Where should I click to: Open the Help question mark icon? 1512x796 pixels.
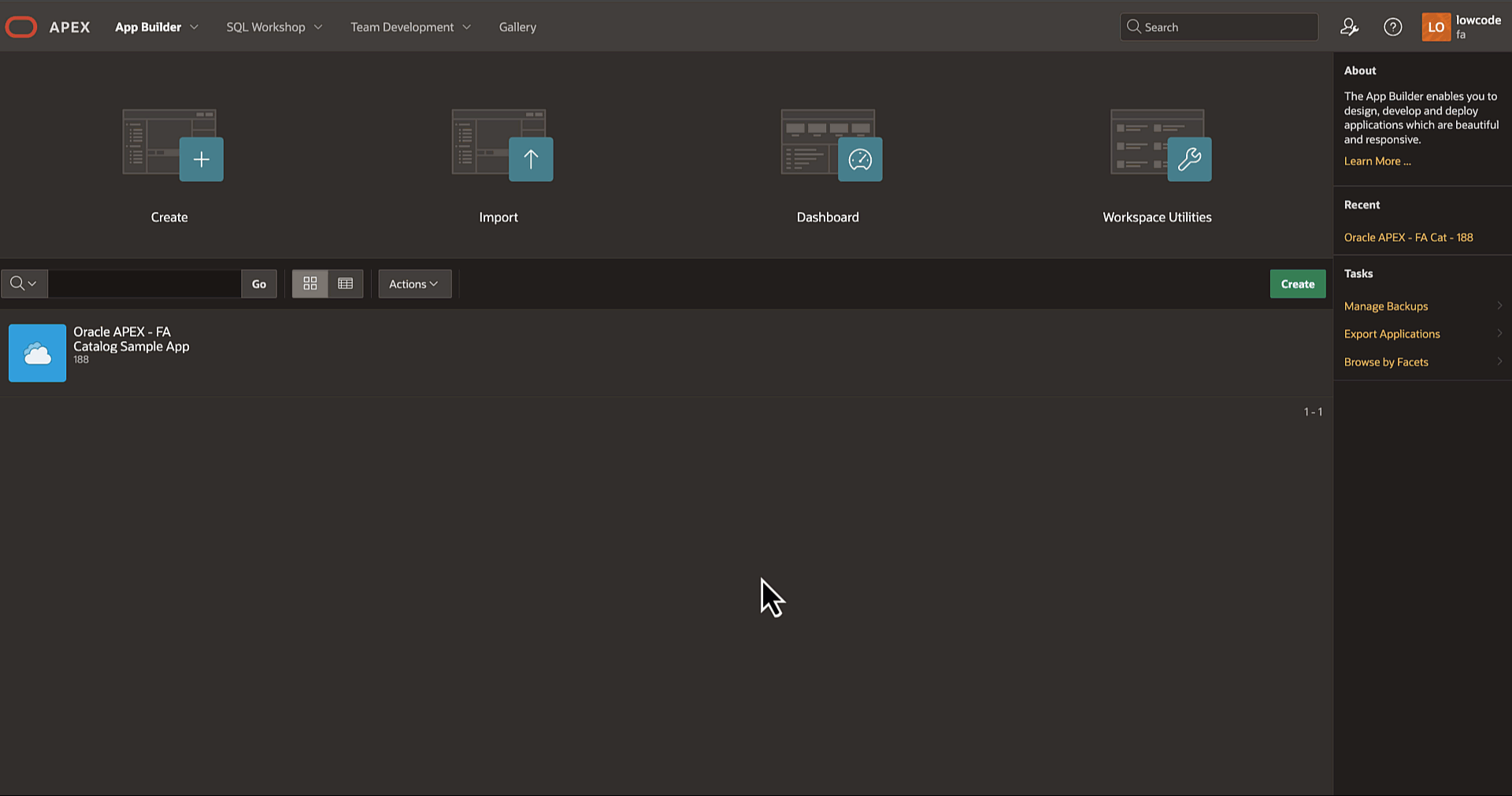[x=1392, y=27]
